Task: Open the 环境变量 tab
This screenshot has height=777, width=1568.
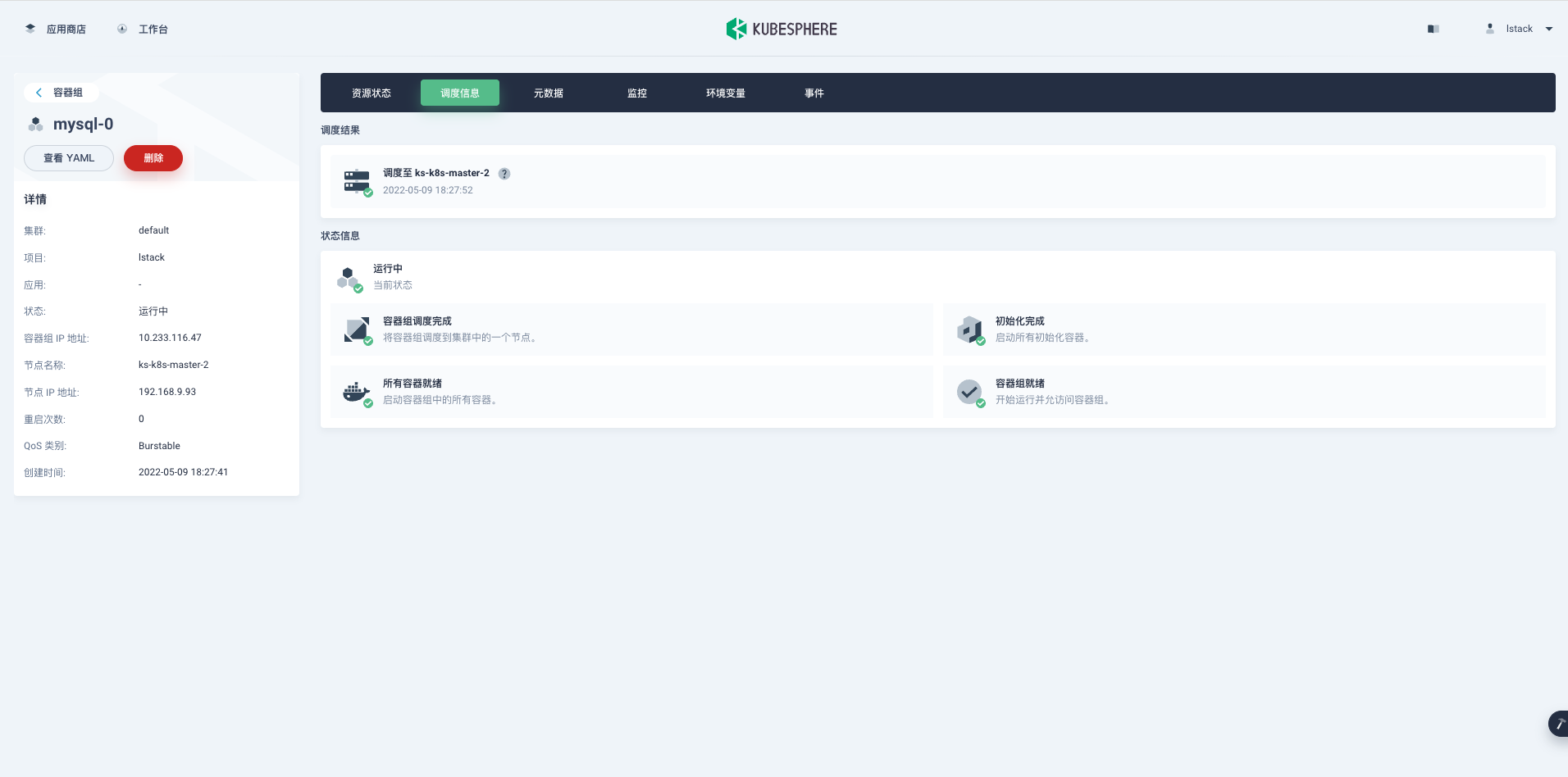Action: pyautogui.click(x=726, y=93)
